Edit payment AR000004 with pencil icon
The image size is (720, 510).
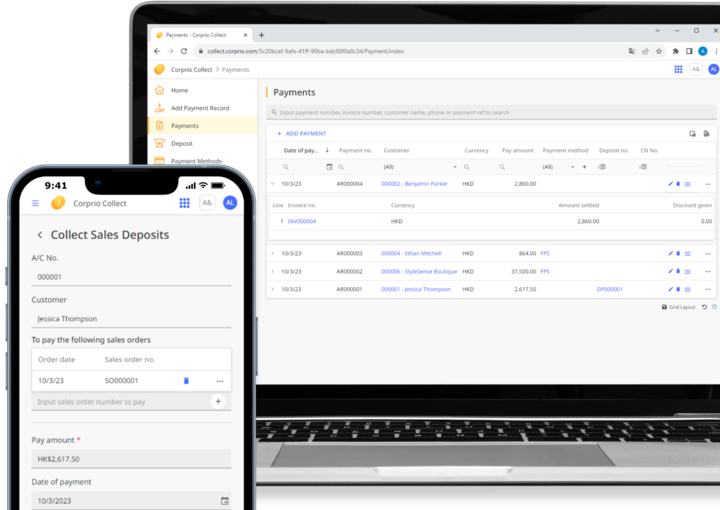(670, 184)
